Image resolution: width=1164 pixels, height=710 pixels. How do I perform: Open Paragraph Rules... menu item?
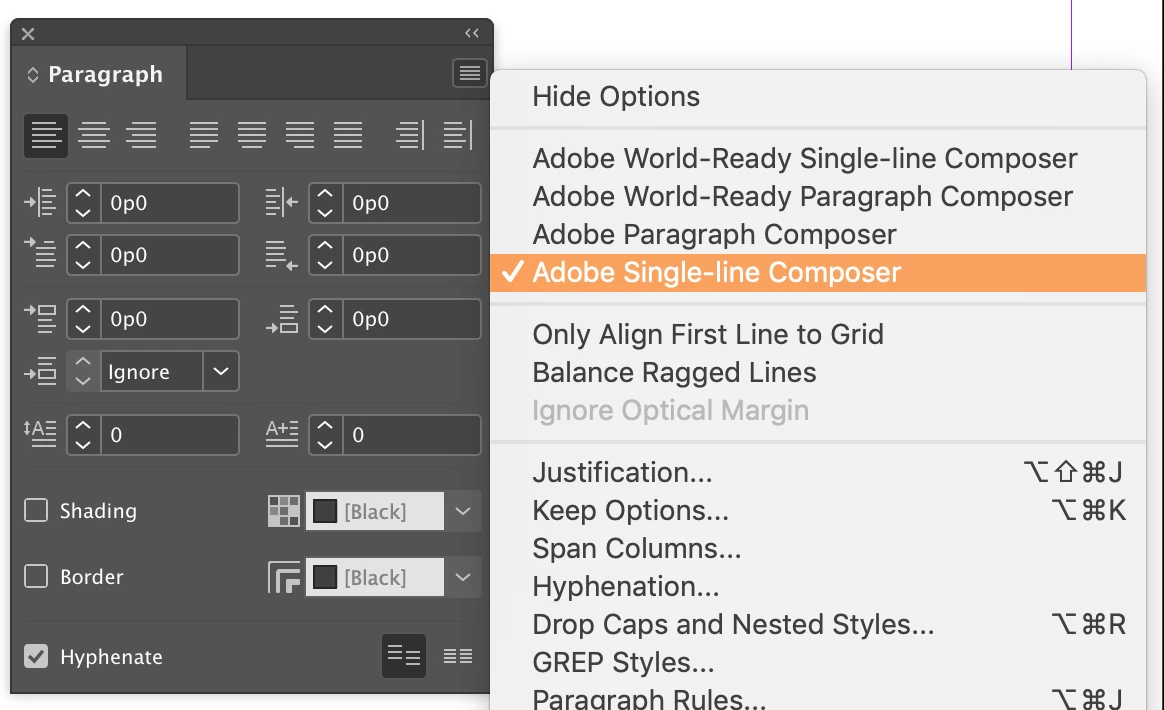pos(818,697)
